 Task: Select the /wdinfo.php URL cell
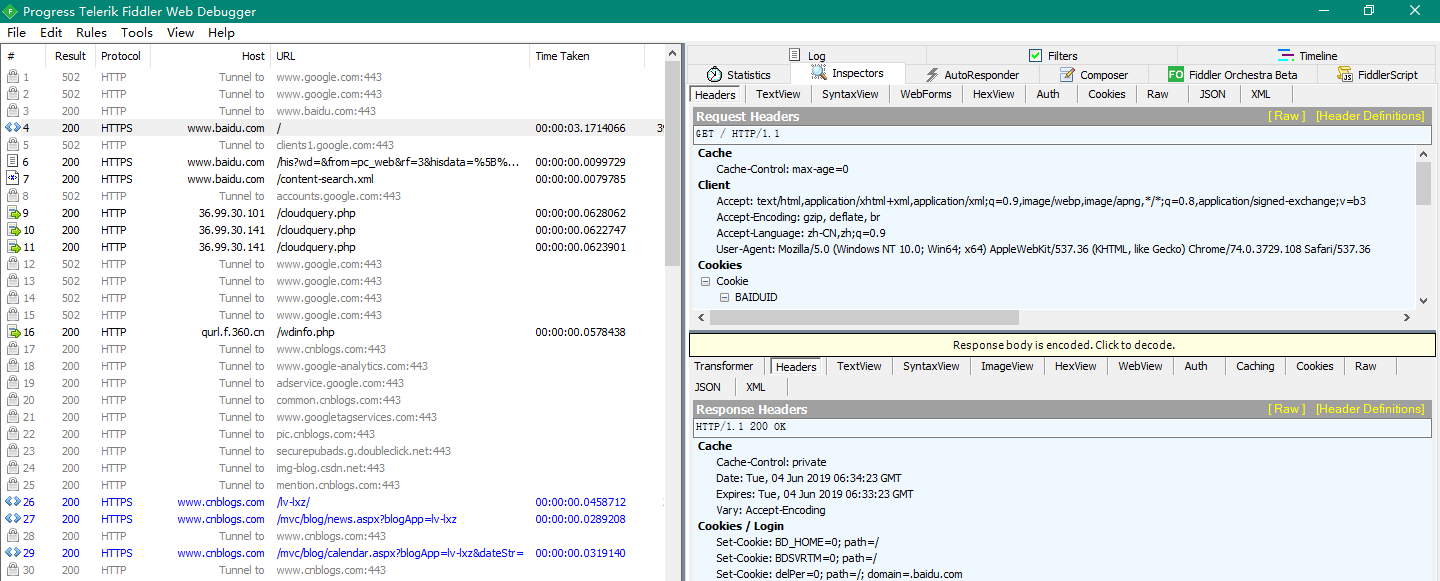pyautogui.click(x=305, y=332)
